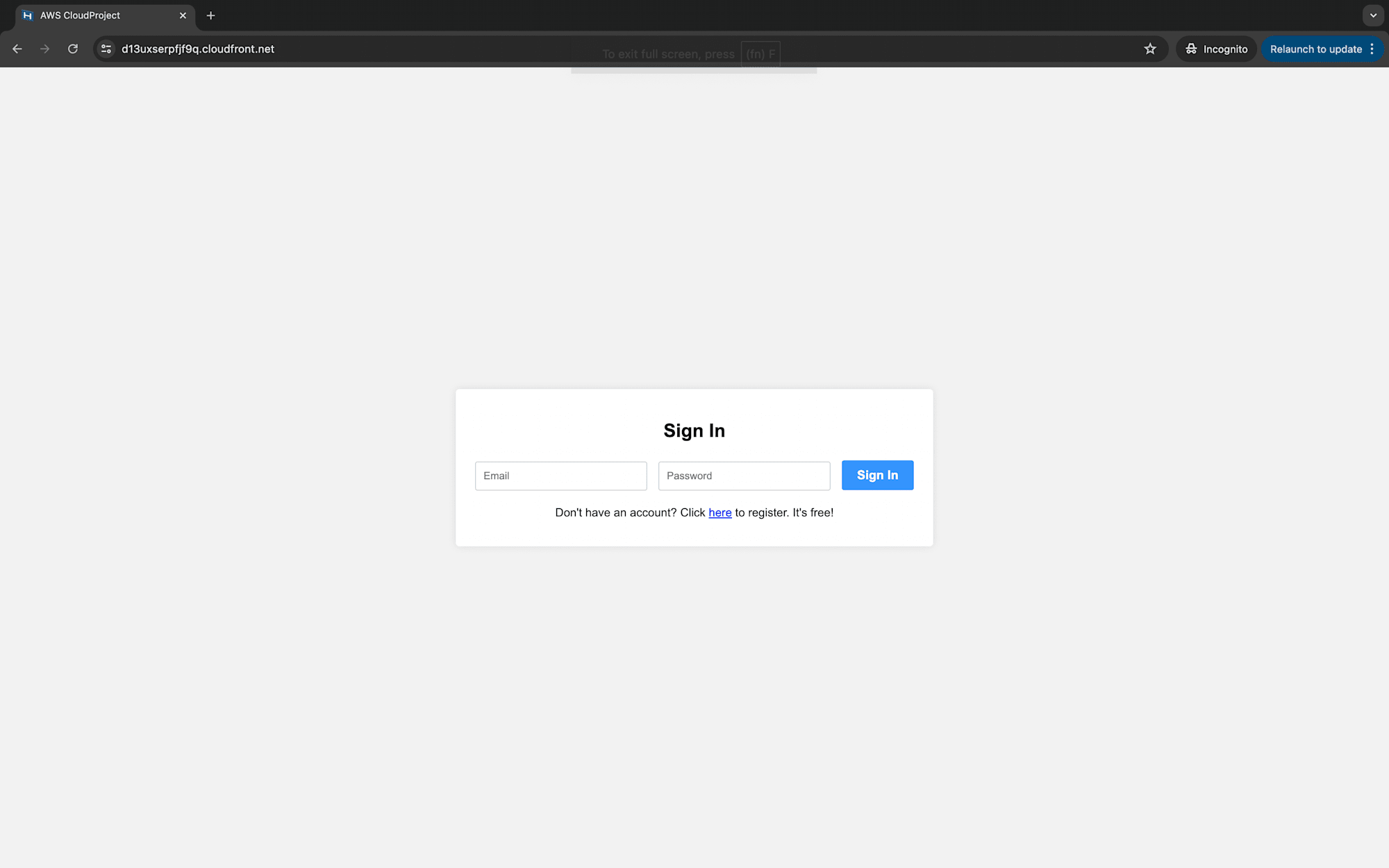
Task: Click the browser forward navigation icon
Action: [x=45, y=48]
